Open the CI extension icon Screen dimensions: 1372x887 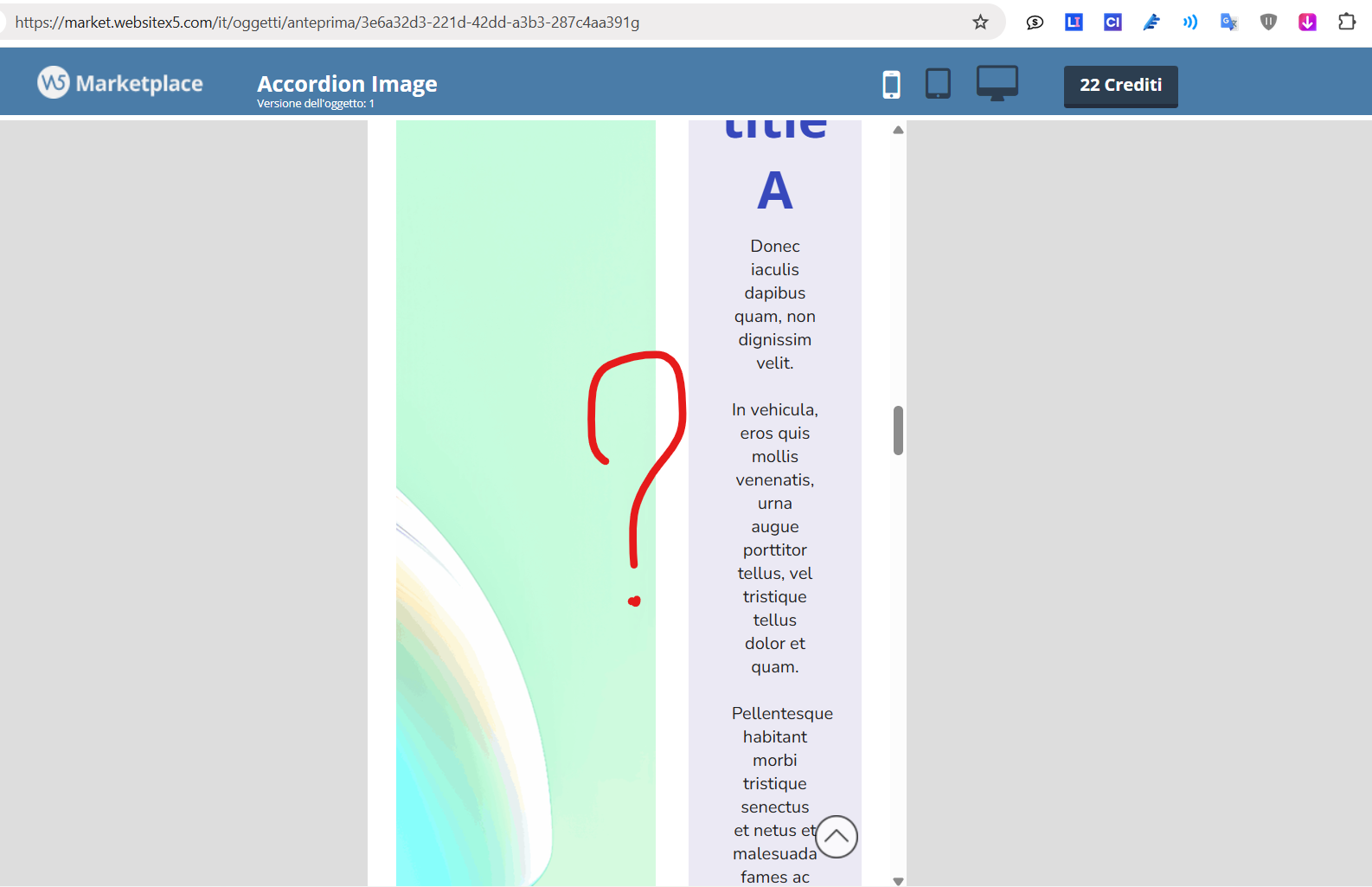pyautogui.click(x=1112, y=22)
